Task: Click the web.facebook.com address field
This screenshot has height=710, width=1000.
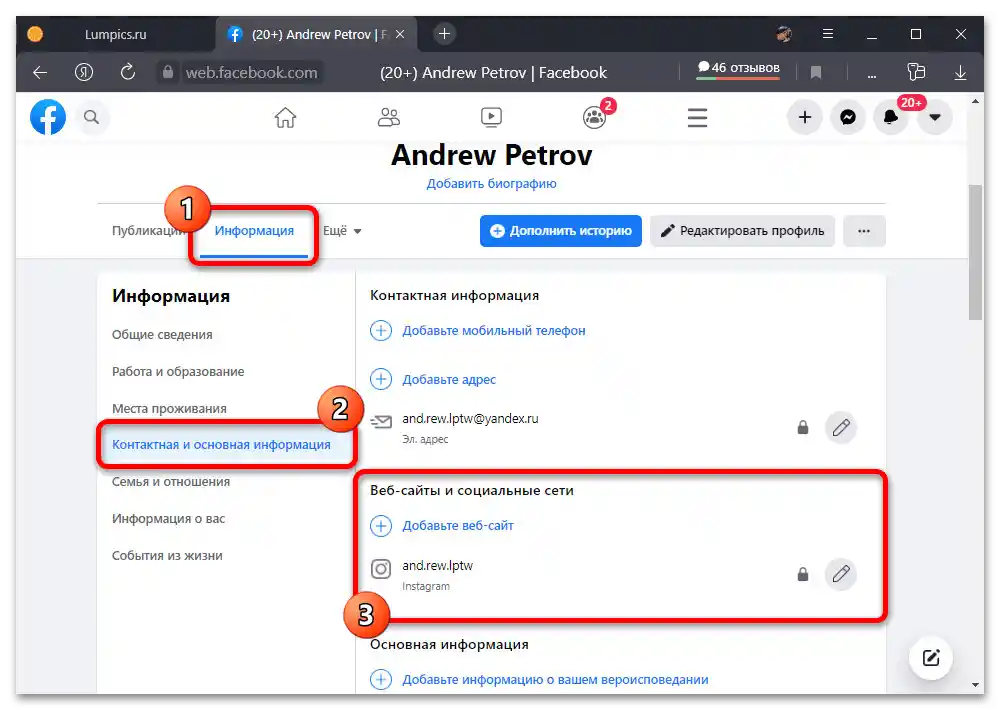Action: pyautogui.click(x=251, y=73)
